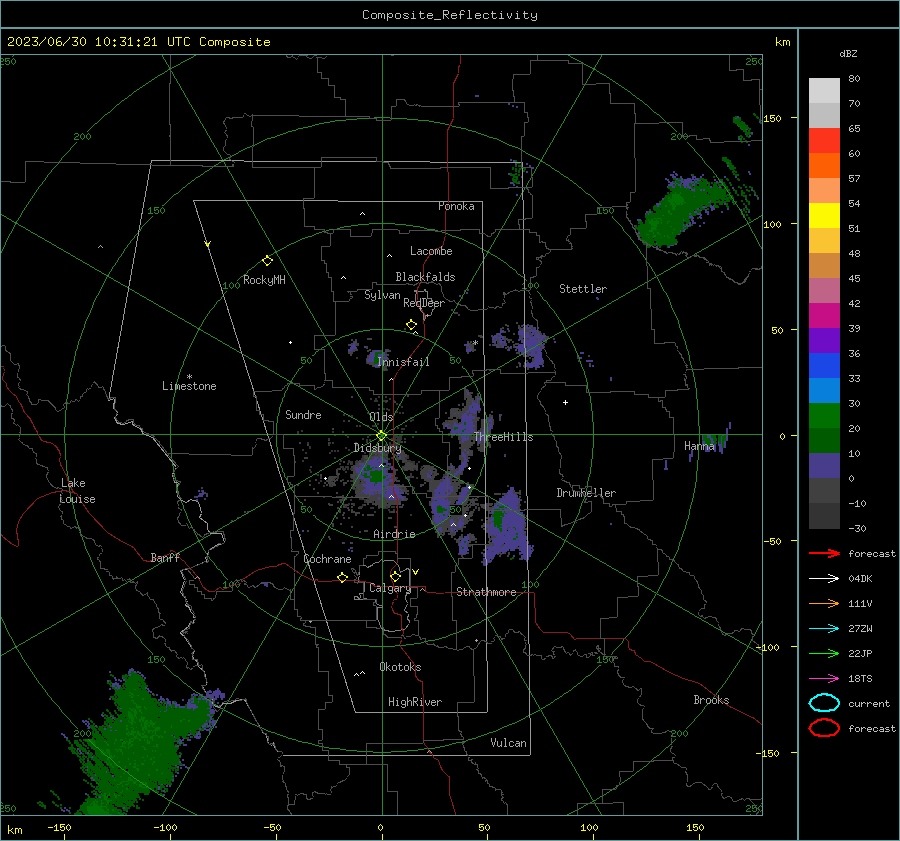Click the 30 dBZ light blue swatch
Screen dimensions: 900x841
point(824,390)
